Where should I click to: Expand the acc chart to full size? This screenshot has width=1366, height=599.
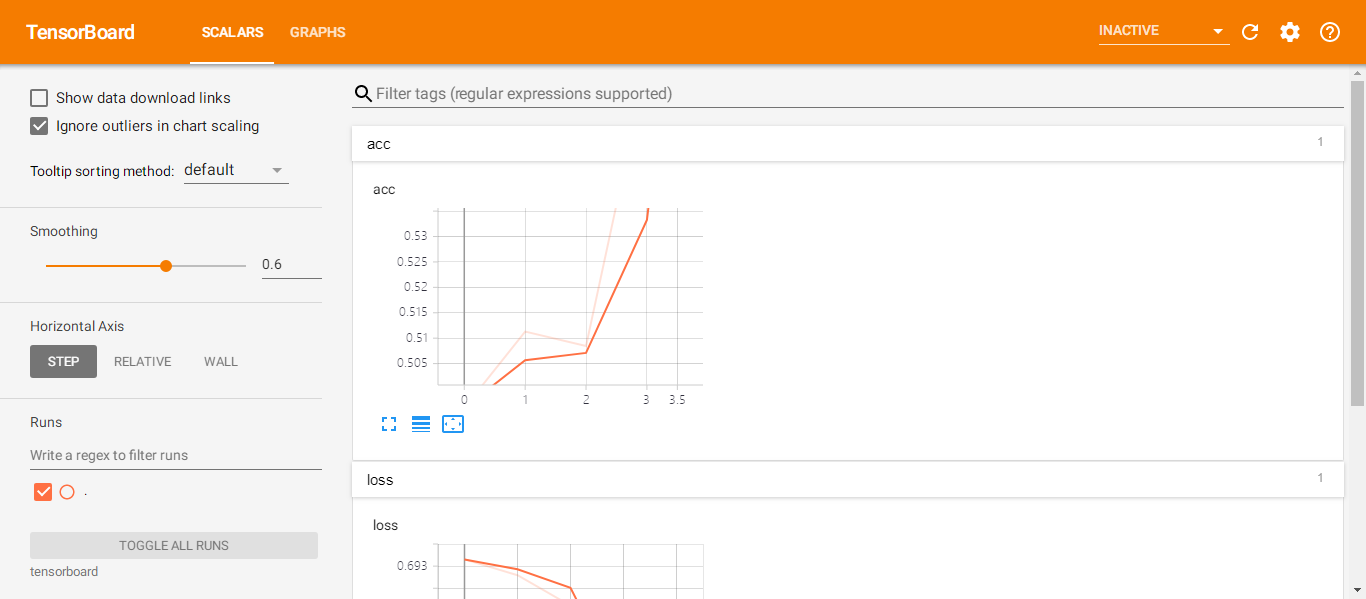pos(389,424)
